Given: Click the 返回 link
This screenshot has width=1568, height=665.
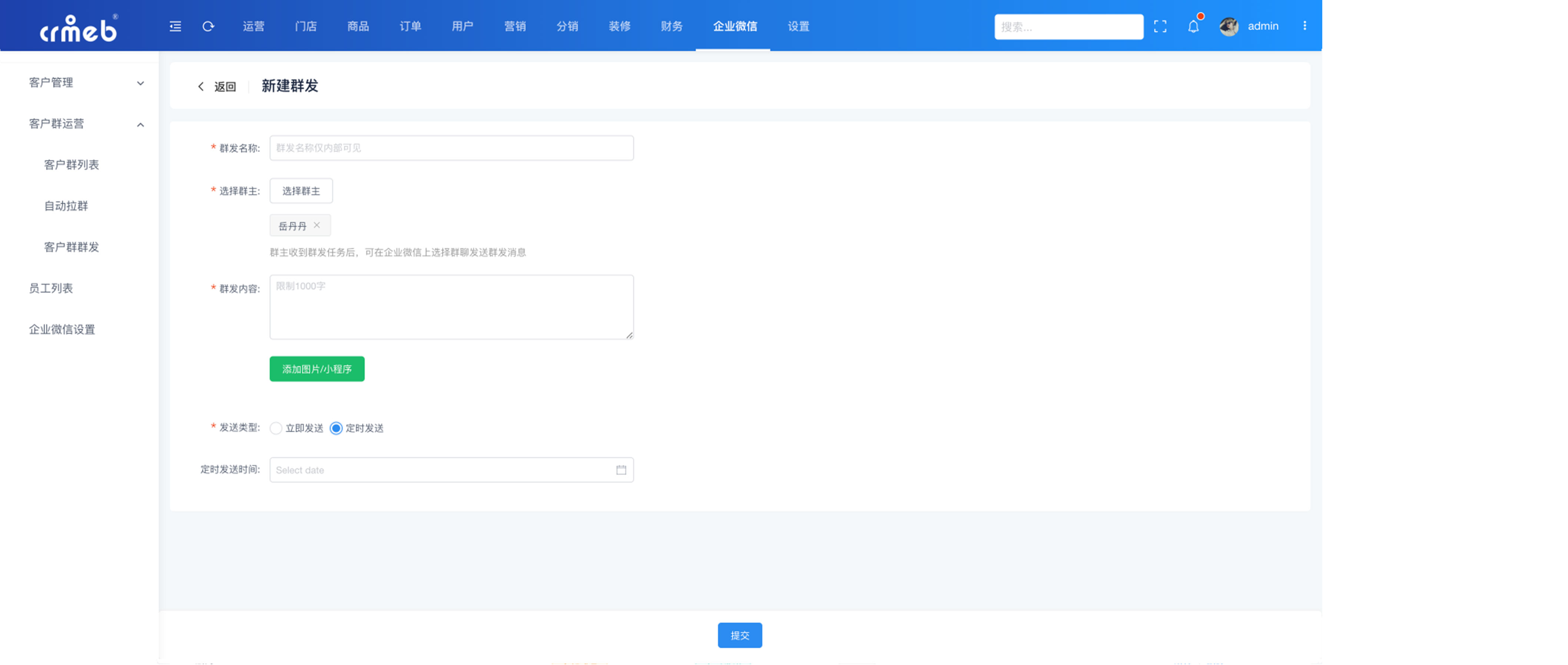Looking at the screenshot, I should pos(225,86).
